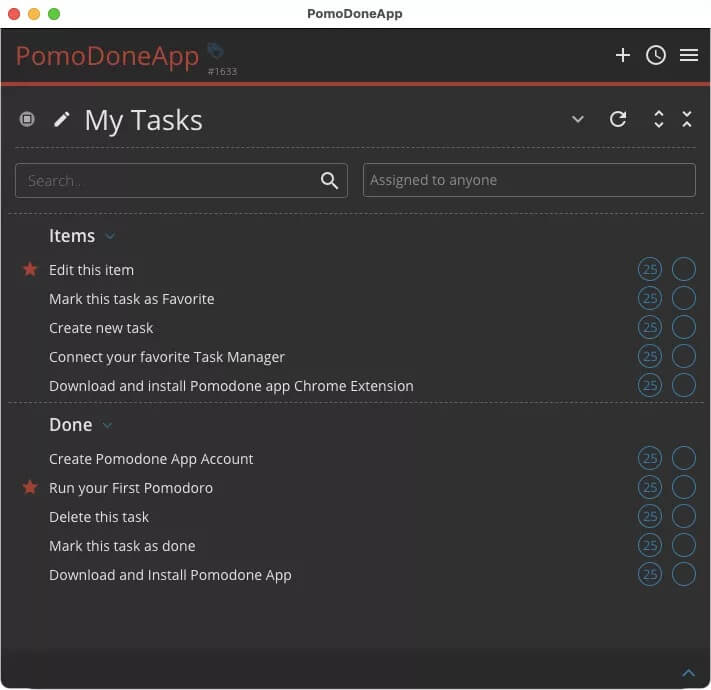Collapse the Items section chevron
The image size is (711, 690).
(x=110, y=236)
